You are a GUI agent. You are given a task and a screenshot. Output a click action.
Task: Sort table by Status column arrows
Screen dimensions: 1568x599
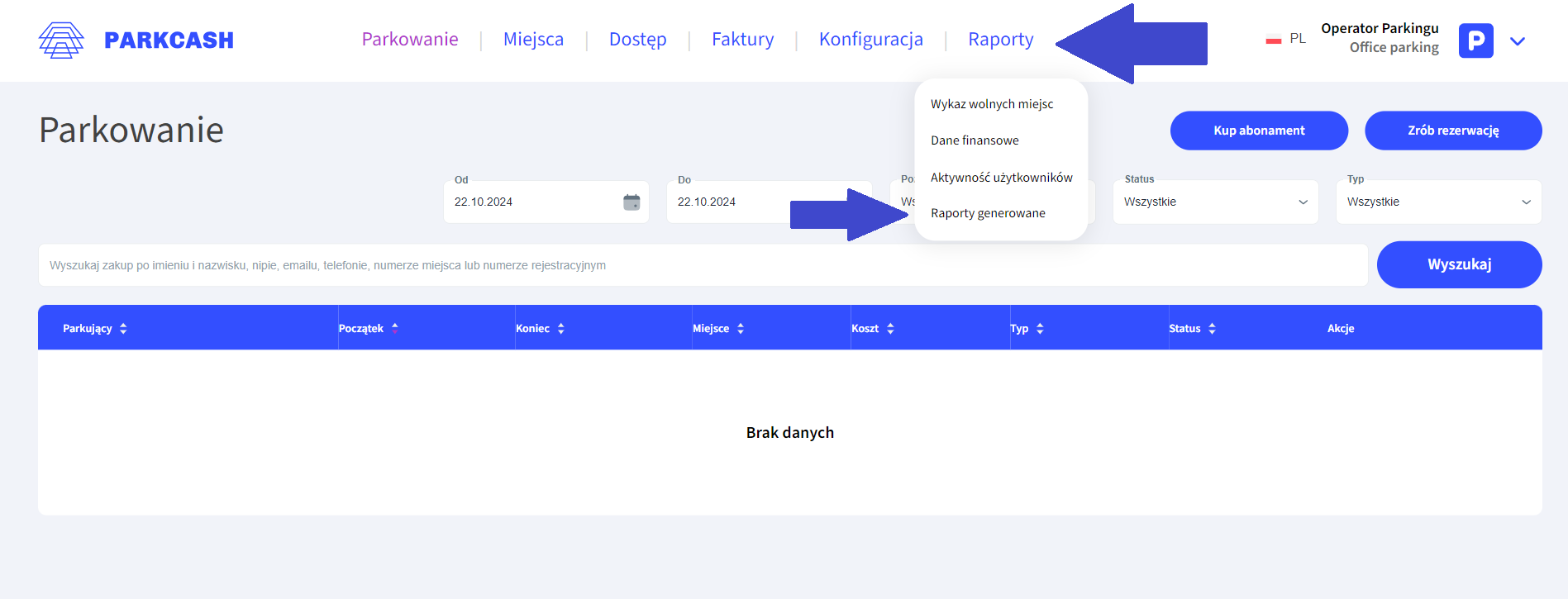pos(1212,329)
